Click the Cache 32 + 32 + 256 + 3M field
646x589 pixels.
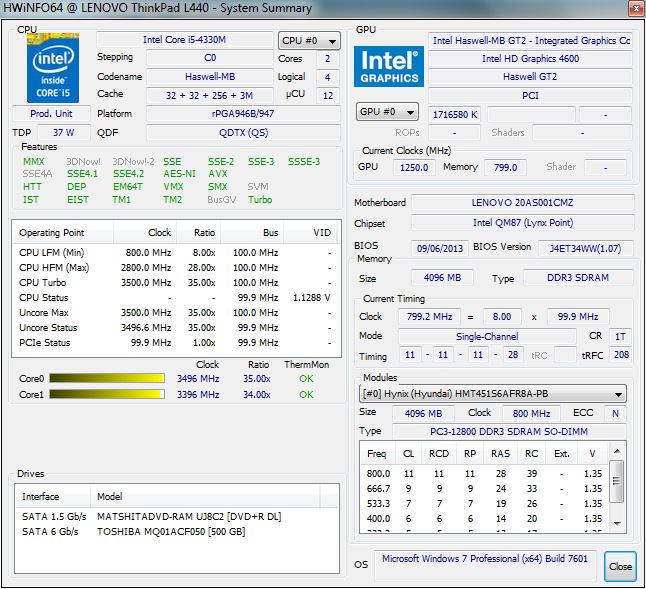click(x=210, y=96)
